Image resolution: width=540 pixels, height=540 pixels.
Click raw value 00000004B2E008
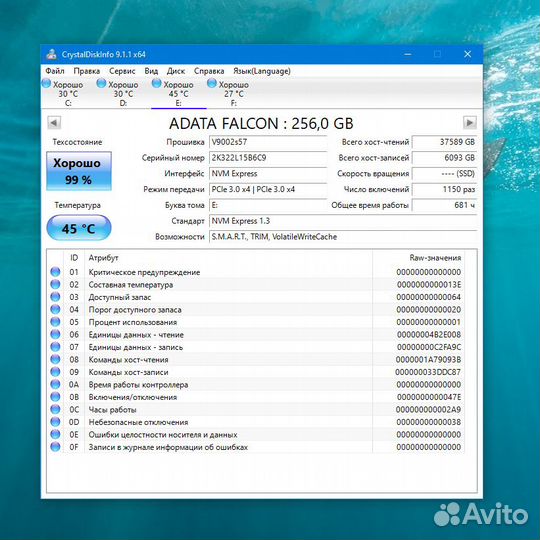click(x=429, y=335)
